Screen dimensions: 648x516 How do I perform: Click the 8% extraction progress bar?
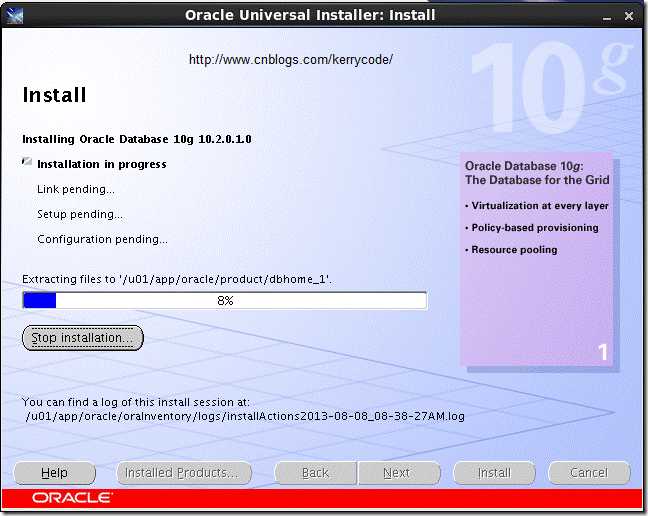(225, 300)
